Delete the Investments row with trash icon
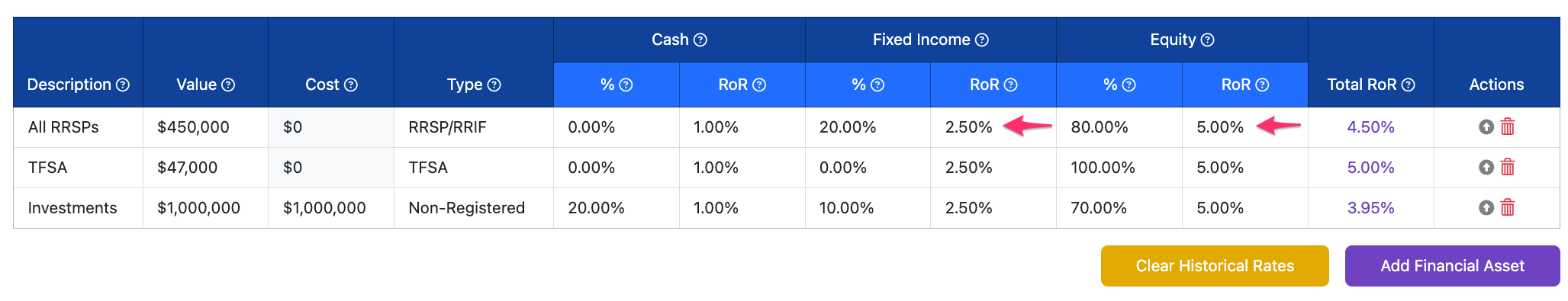Screen dimensions: 1568x301 pos(1508,208)
